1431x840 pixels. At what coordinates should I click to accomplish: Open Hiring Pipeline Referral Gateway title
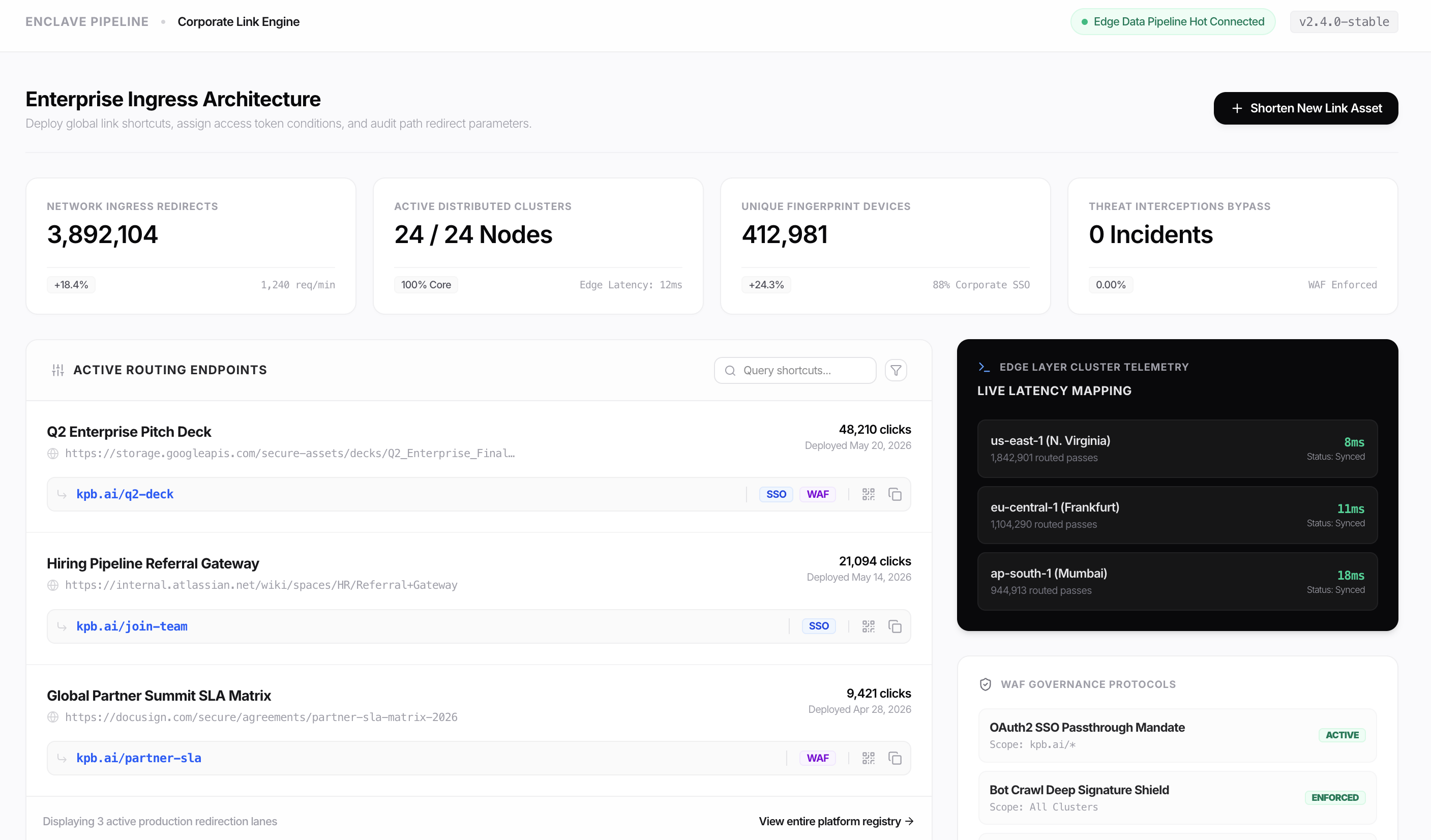point(153,563)
